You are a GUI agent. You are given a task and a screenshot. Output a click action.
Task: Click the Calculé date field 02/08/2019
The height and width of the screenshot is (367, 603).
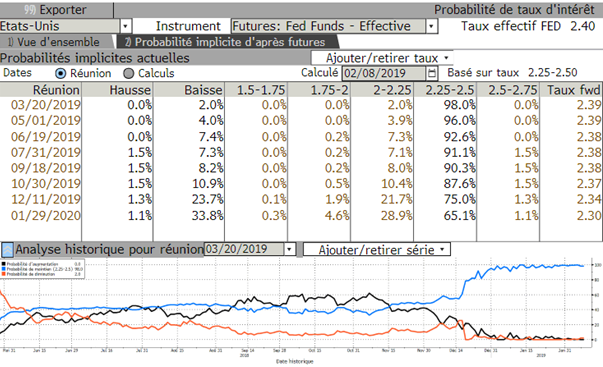coord(383,73)
